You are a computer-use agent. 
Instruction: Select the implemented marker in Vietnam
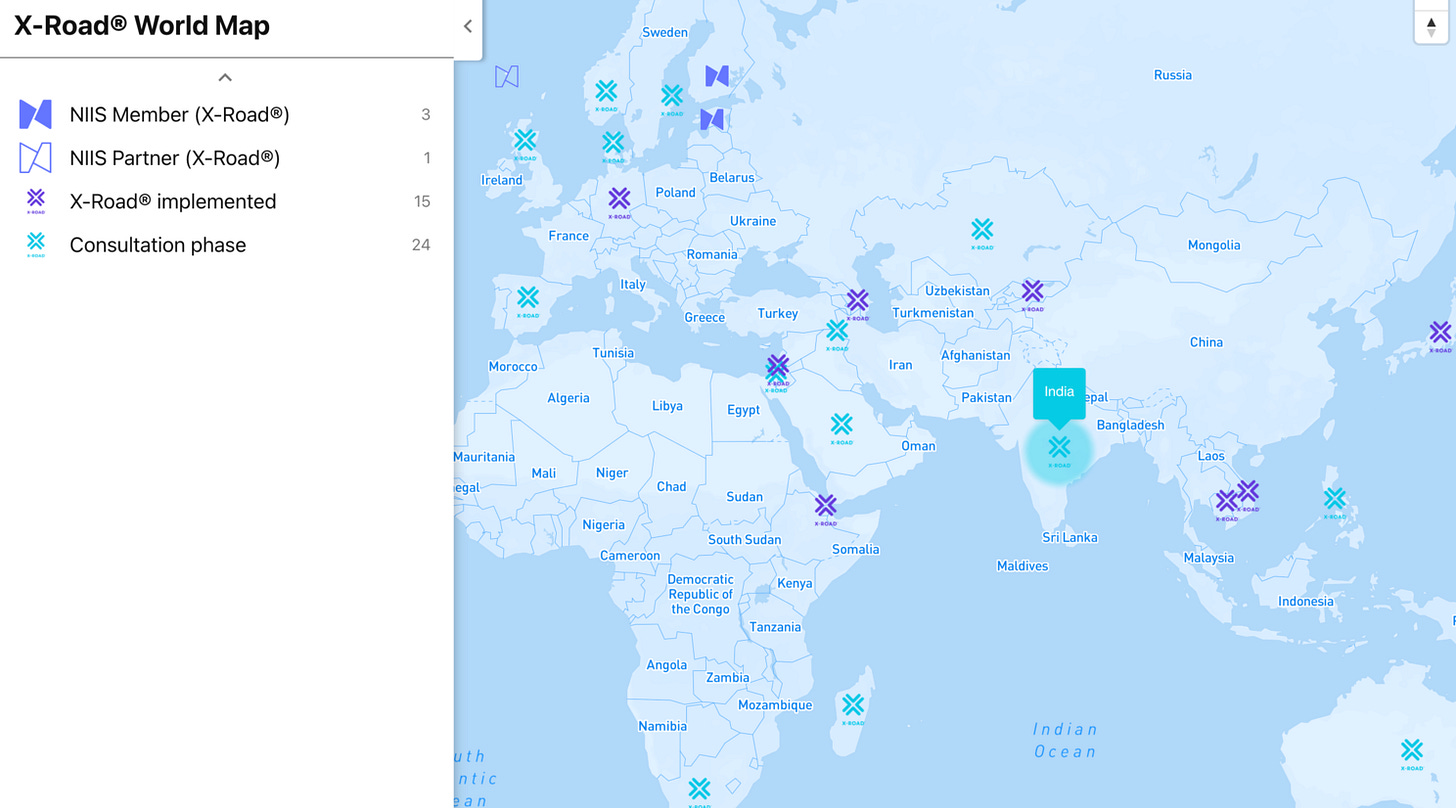coord(1248,495)
